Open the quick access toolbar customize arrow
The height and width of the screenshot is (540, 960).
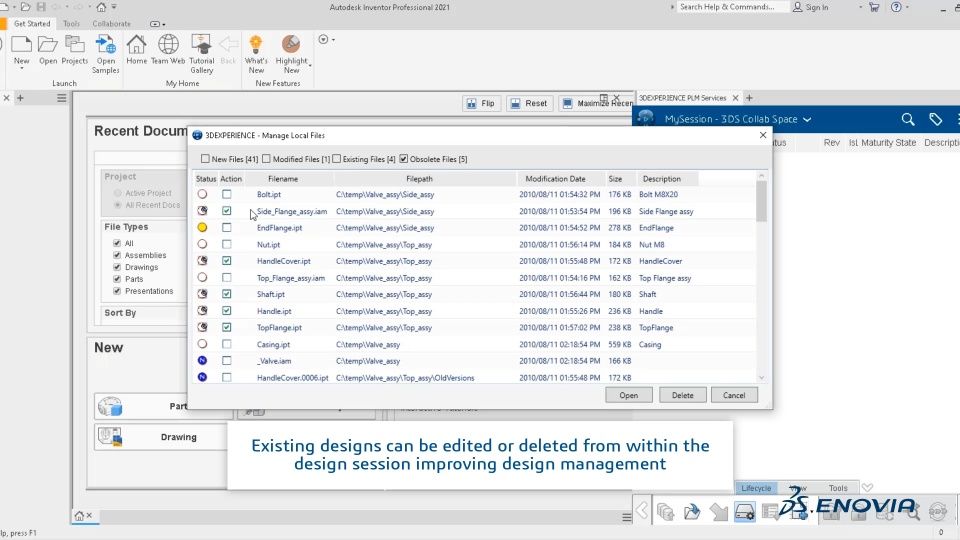114,7
